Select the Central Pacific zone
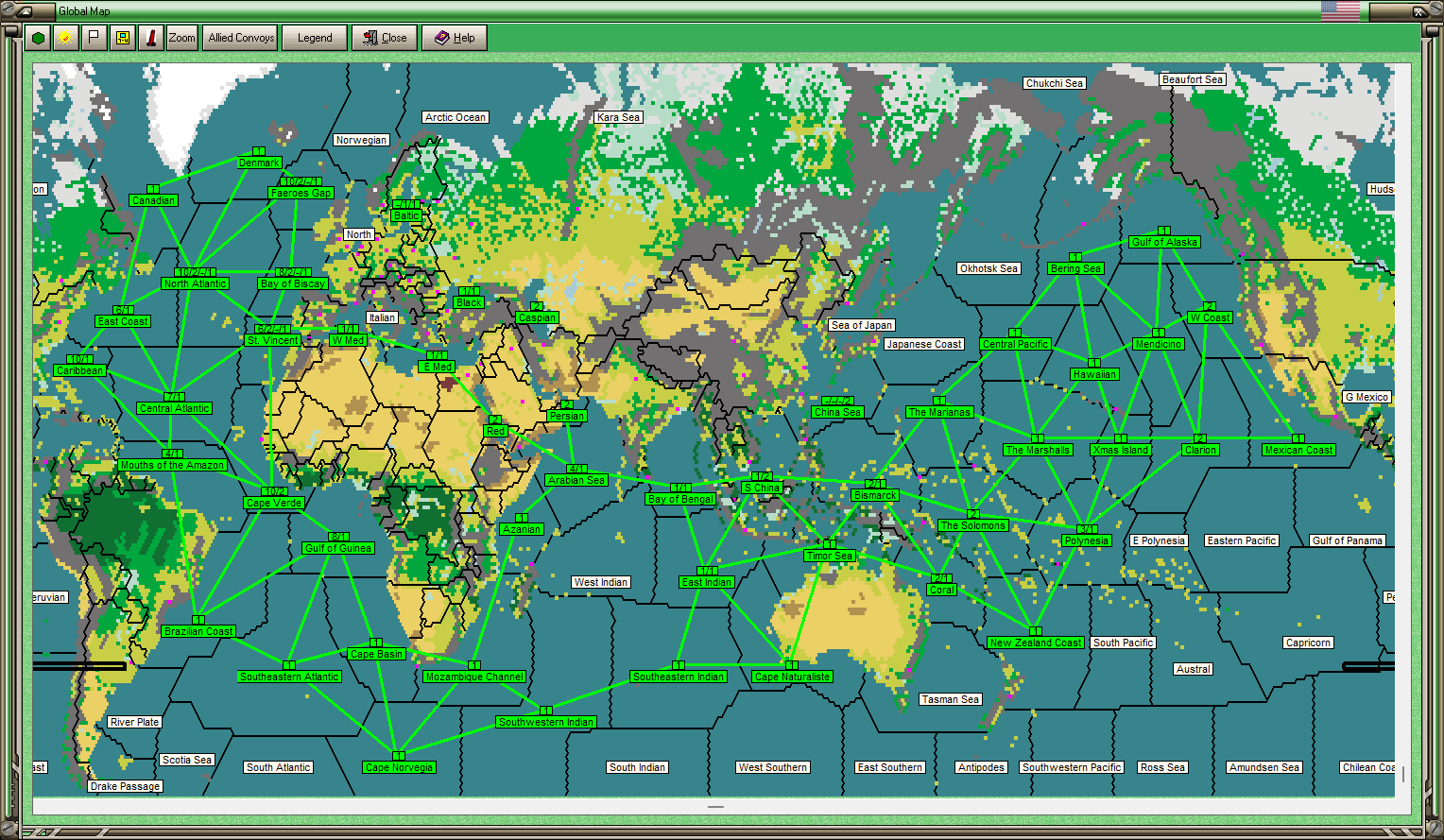 (x=1015, y=344)
